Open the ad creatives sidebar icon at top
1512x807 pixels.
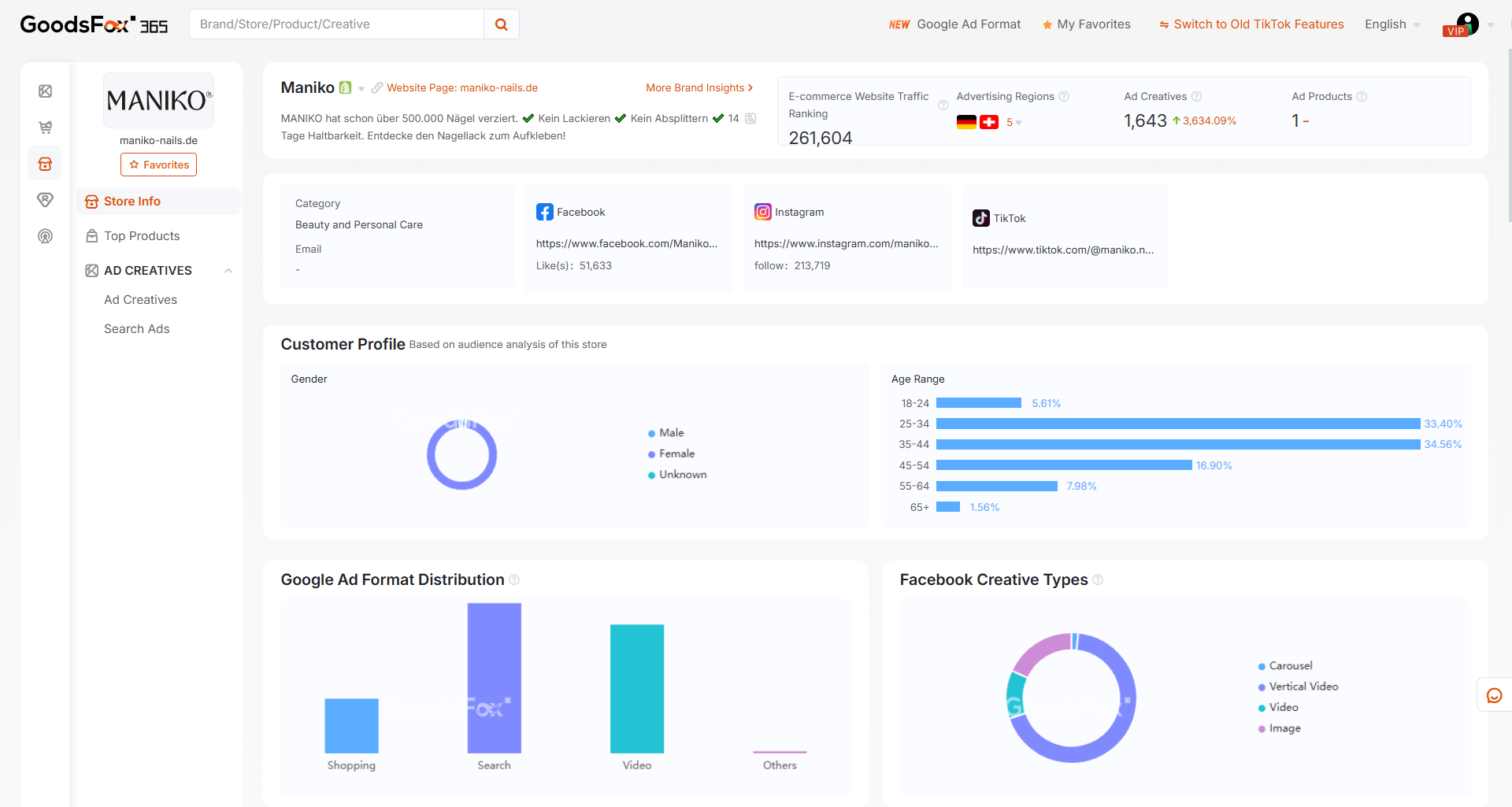(x=46, y=91)
